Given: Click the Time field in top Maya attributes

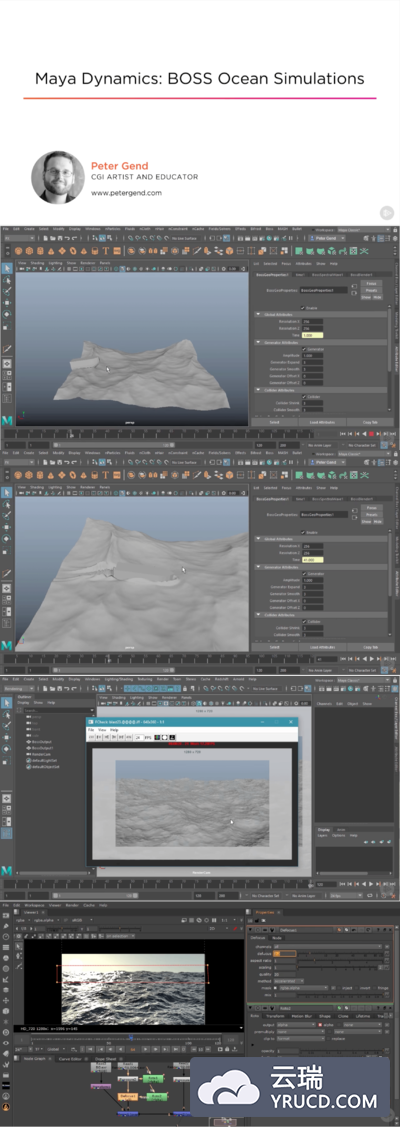Looking at the screenshot, I should (313, 335).
